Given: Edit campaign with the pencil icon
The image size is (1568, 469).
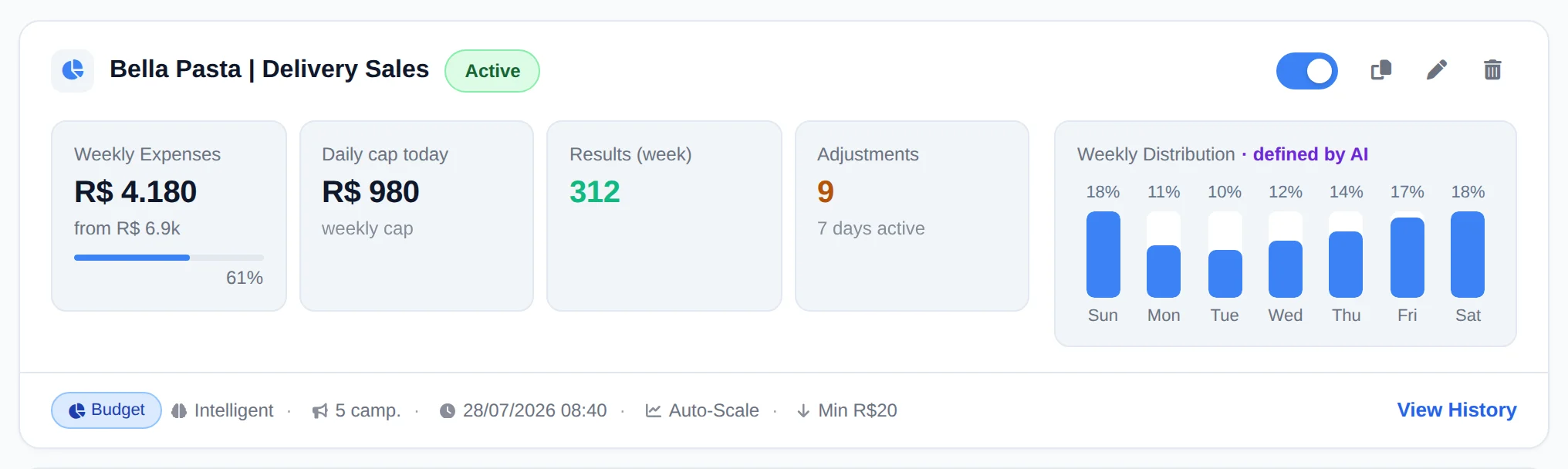Looking at the screenshot, I should 1436,70.
